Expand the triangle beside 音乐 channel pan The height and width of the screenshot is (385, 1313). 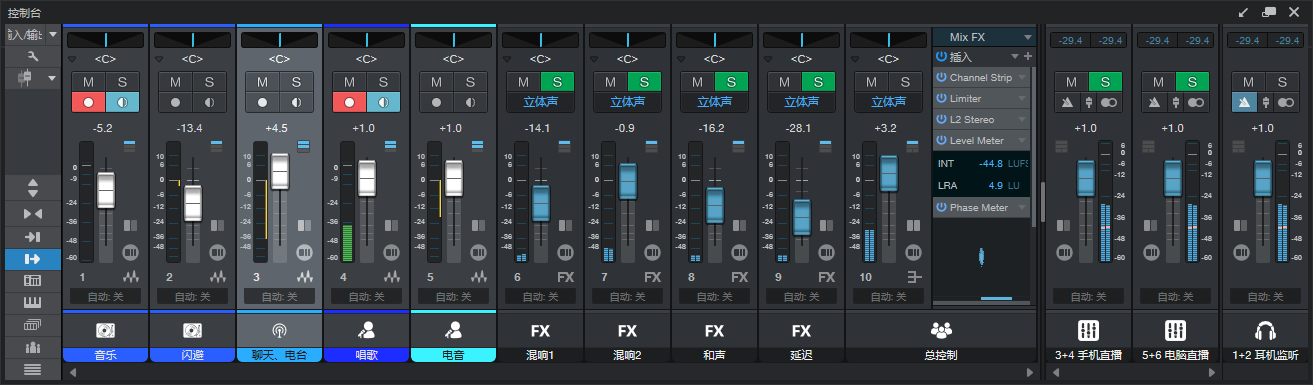pos(72,59)
